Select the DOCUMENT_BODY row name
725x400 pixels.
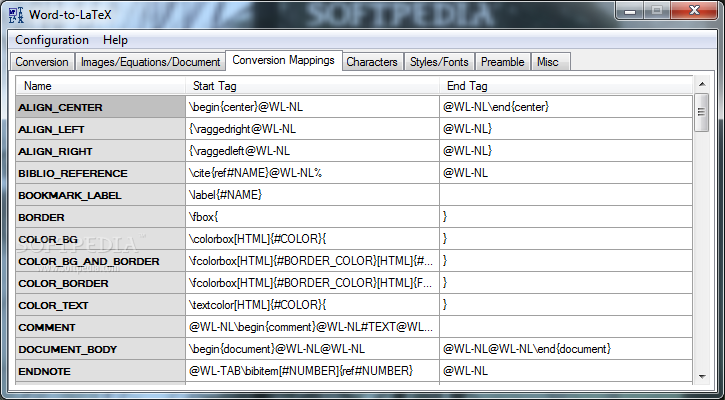[101, 349]
